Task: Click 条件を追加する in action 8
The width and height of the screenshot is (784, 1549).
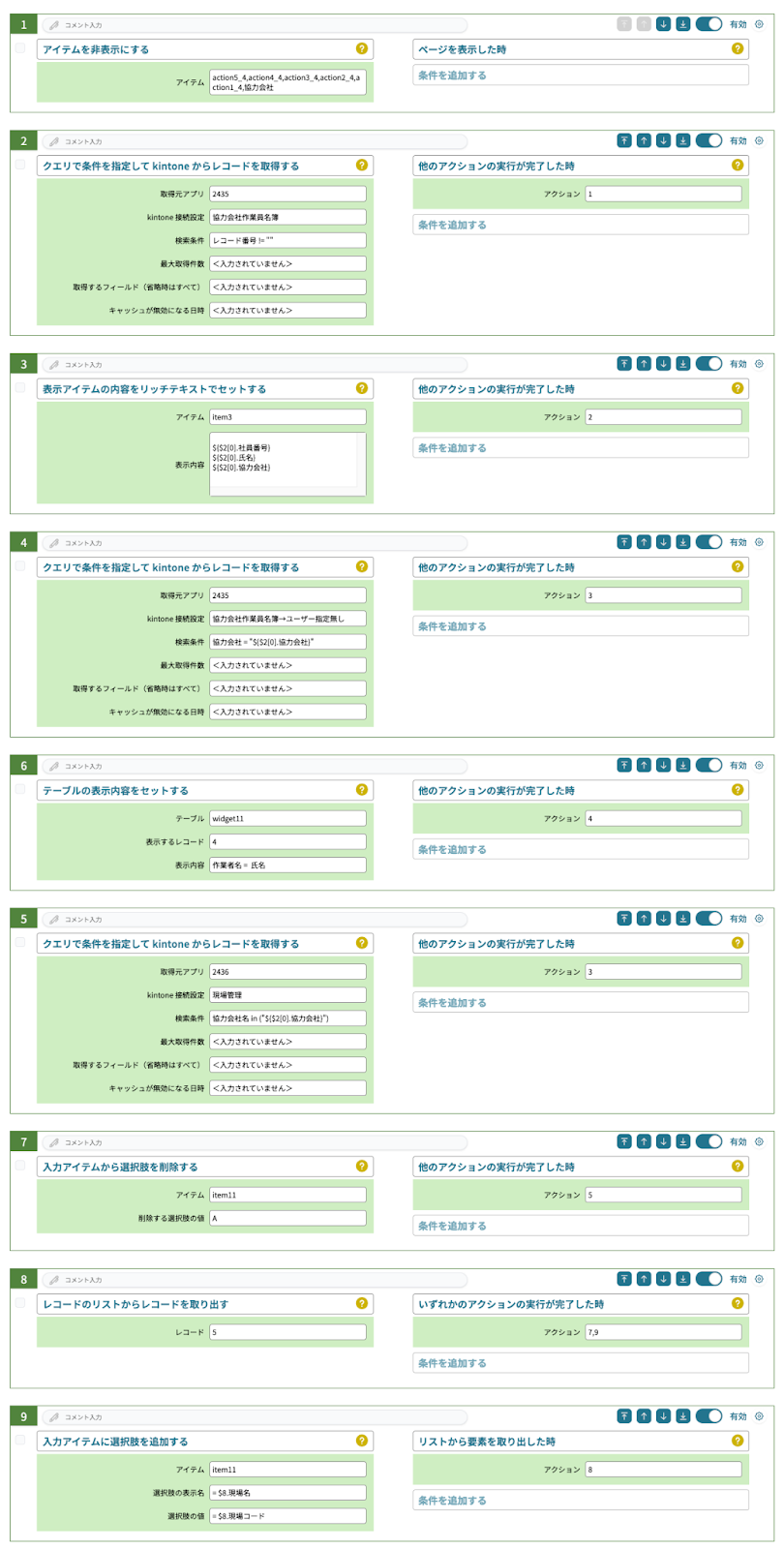Action: click(x=581, y=1363)
